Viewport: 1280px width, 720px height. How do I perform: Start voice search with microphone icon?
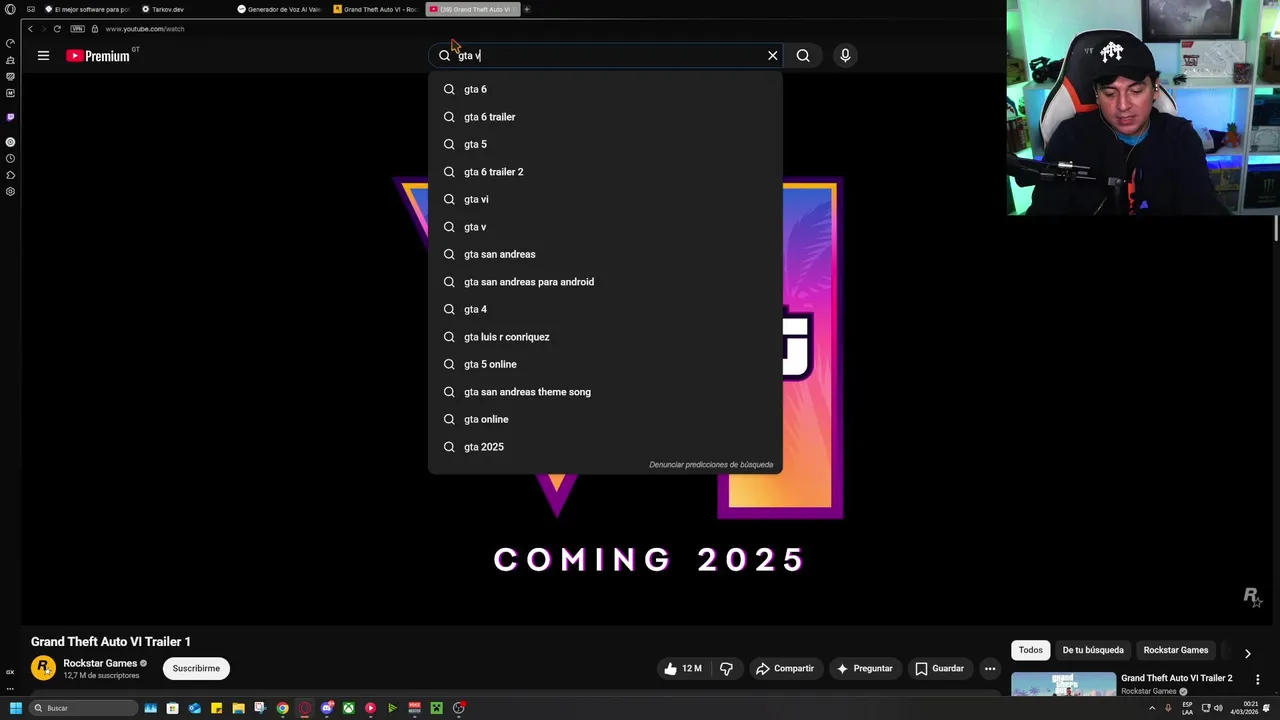[x=845, y=56]
